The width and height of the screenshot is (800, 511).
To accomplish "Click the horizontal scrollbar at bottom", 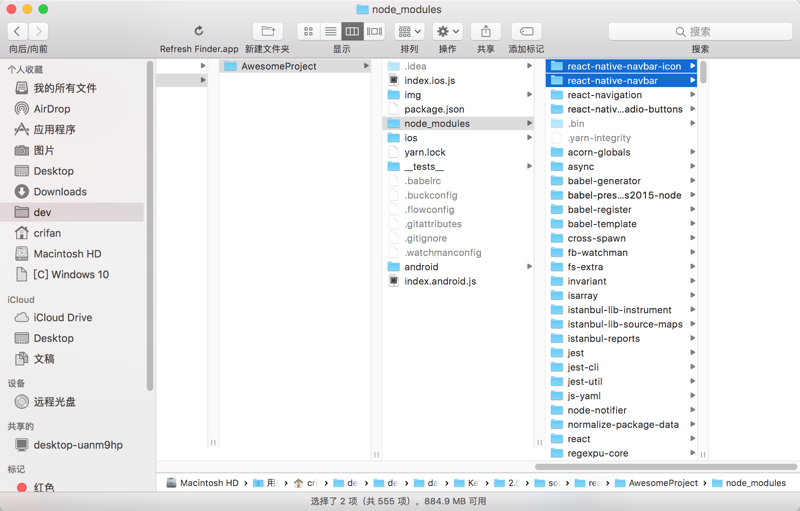I will (x=666, y=467).
